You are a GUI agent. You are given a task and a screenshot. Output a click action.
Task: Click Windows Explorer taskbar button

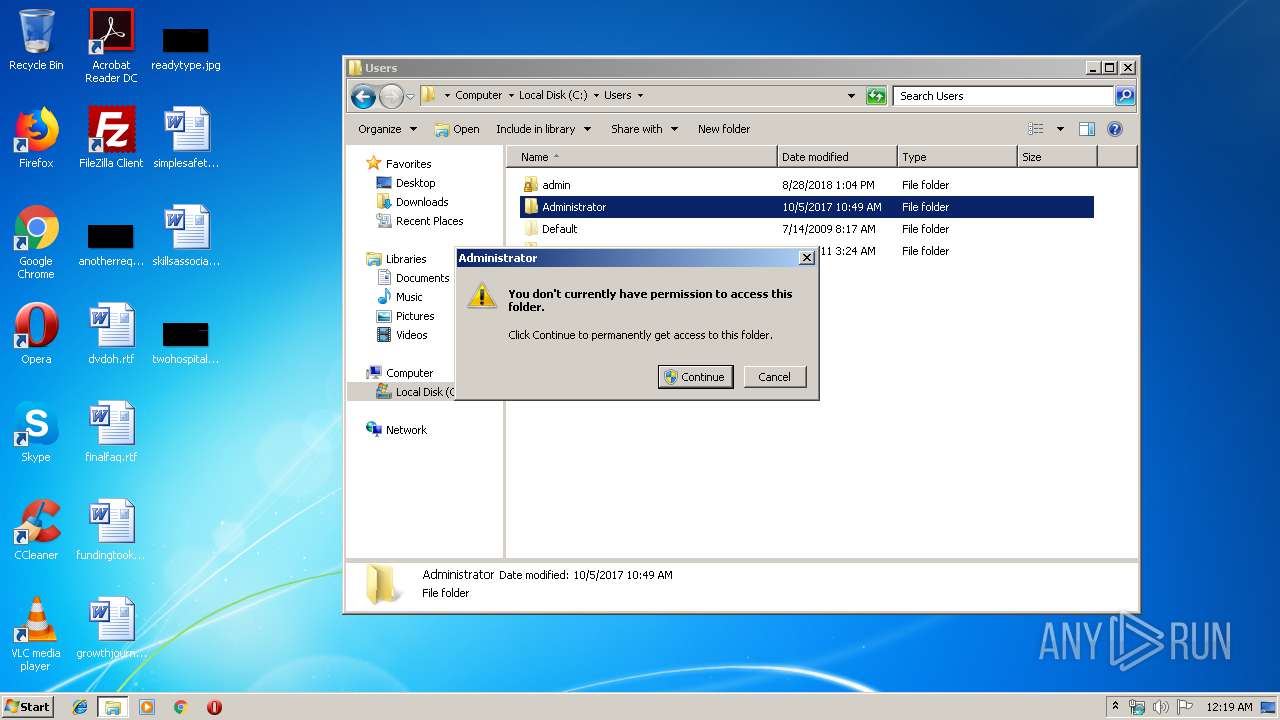pyautogui.click(x=113, y=707)
